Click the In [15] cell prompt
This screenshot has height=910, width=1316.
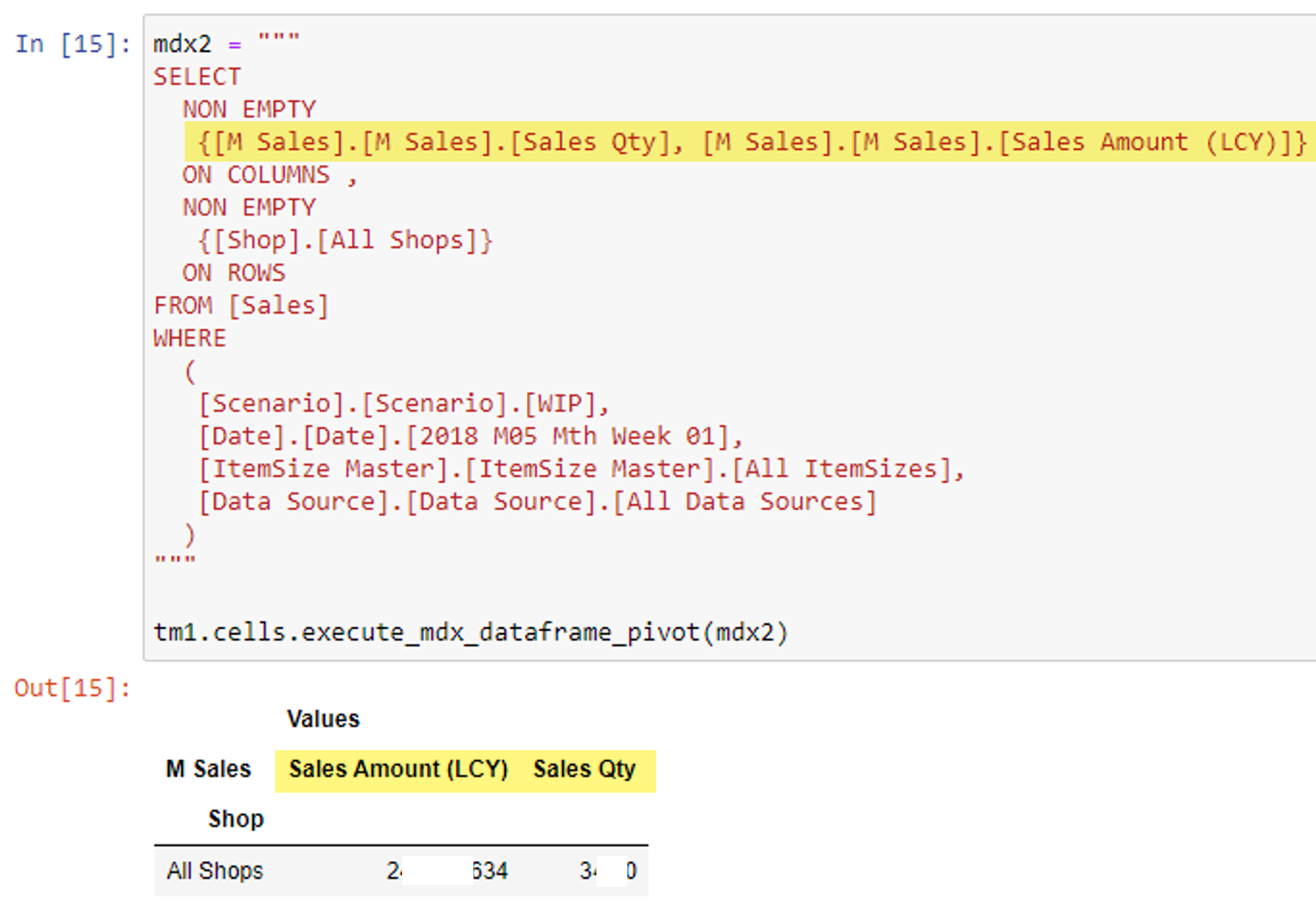click(x=73, y=44)
